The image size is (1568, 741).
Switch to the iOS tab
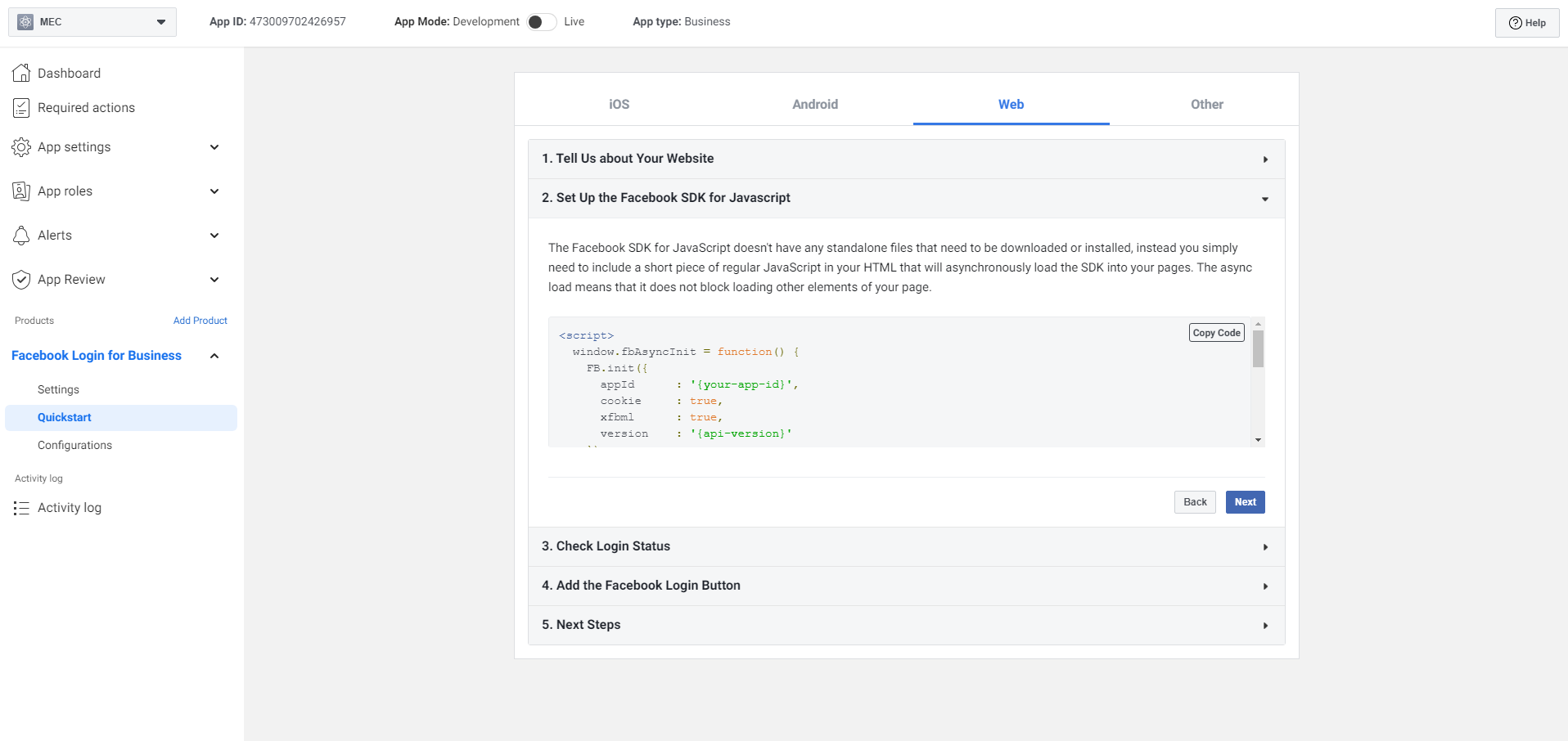(x=619, y=104)
